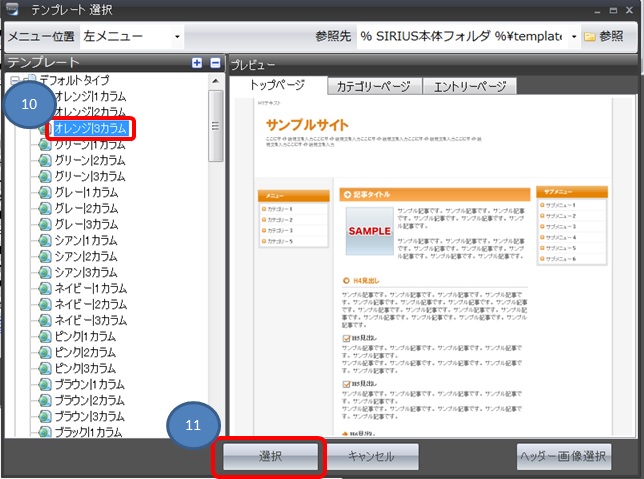Click the globe icon beside グリーン|2カラム
Screen dimensions: 644x479
click(44, 161)
